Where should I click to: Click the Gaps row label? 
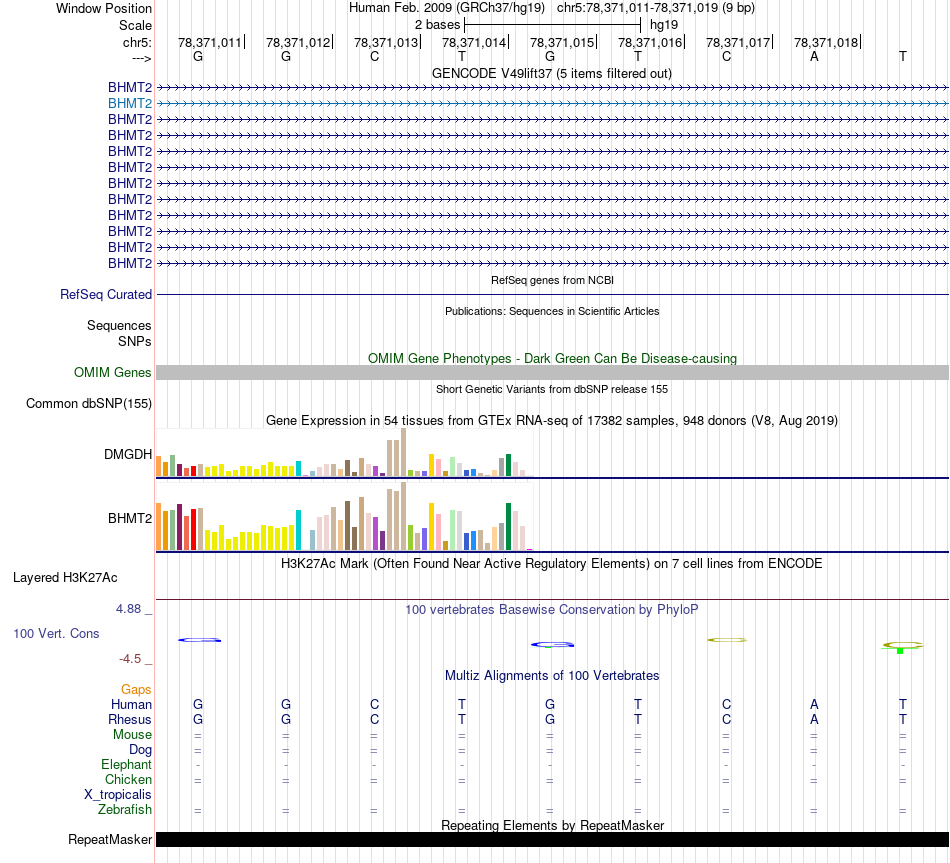tap(136, 690)
